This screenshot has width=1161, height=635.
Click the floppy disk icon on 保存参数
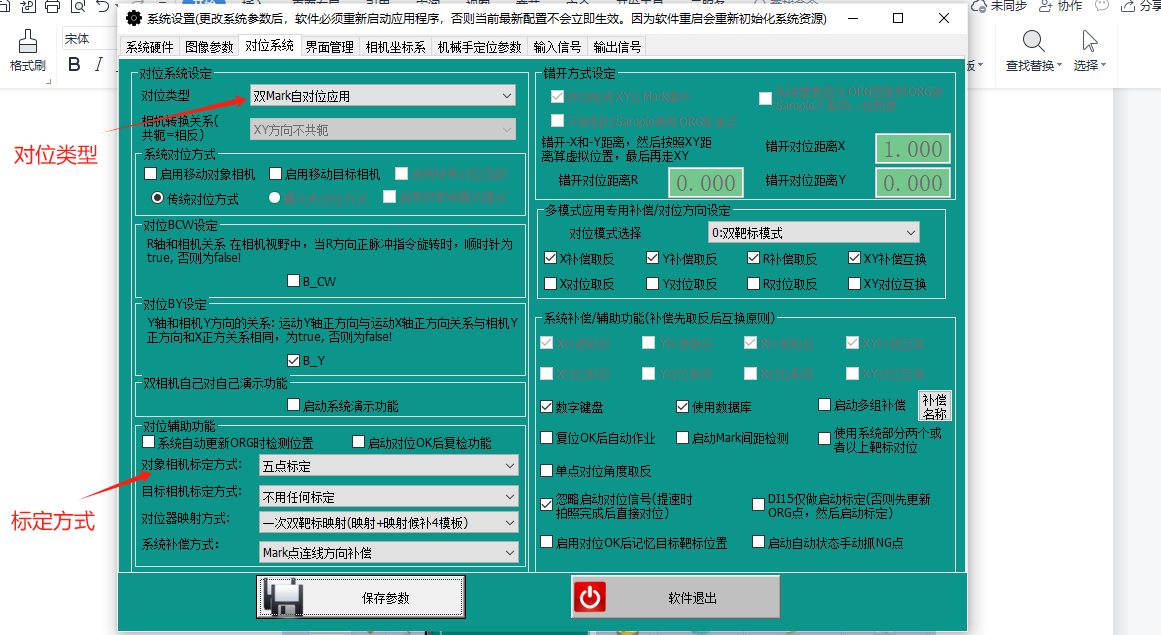point(283,597)
